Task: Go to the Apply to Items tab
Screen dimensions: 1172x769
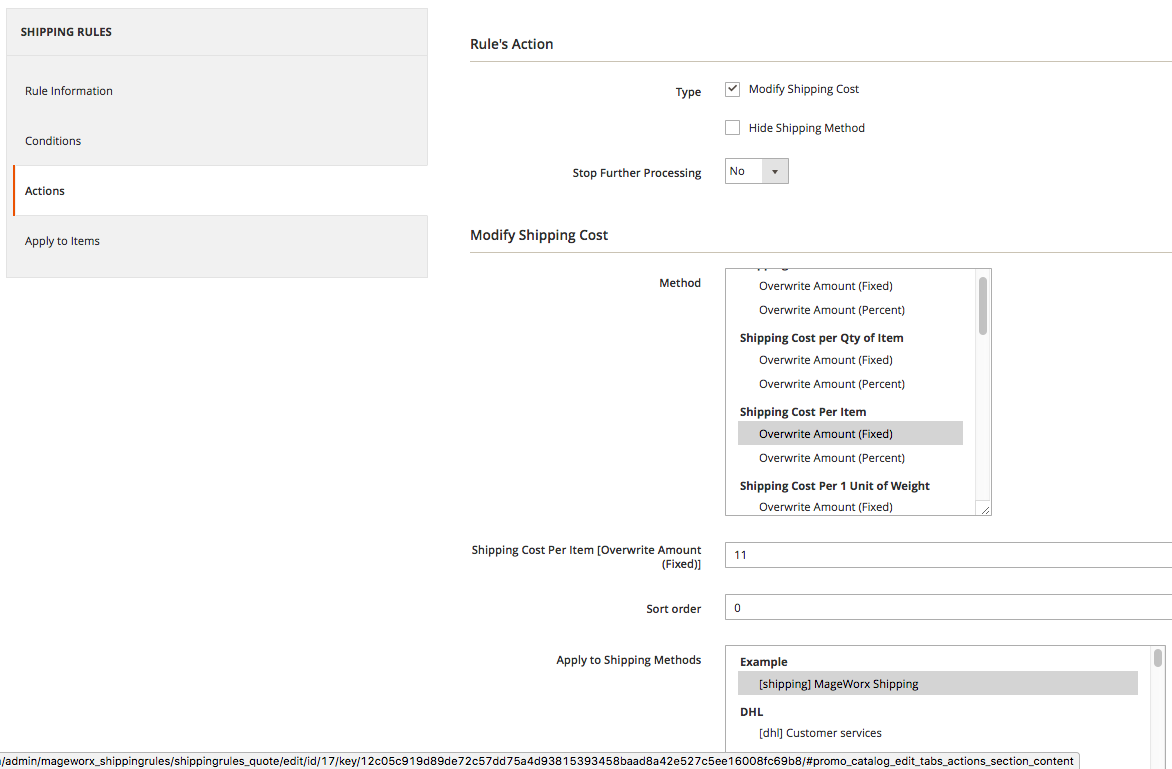Action: pyautogui.click(x=62, y=241)
